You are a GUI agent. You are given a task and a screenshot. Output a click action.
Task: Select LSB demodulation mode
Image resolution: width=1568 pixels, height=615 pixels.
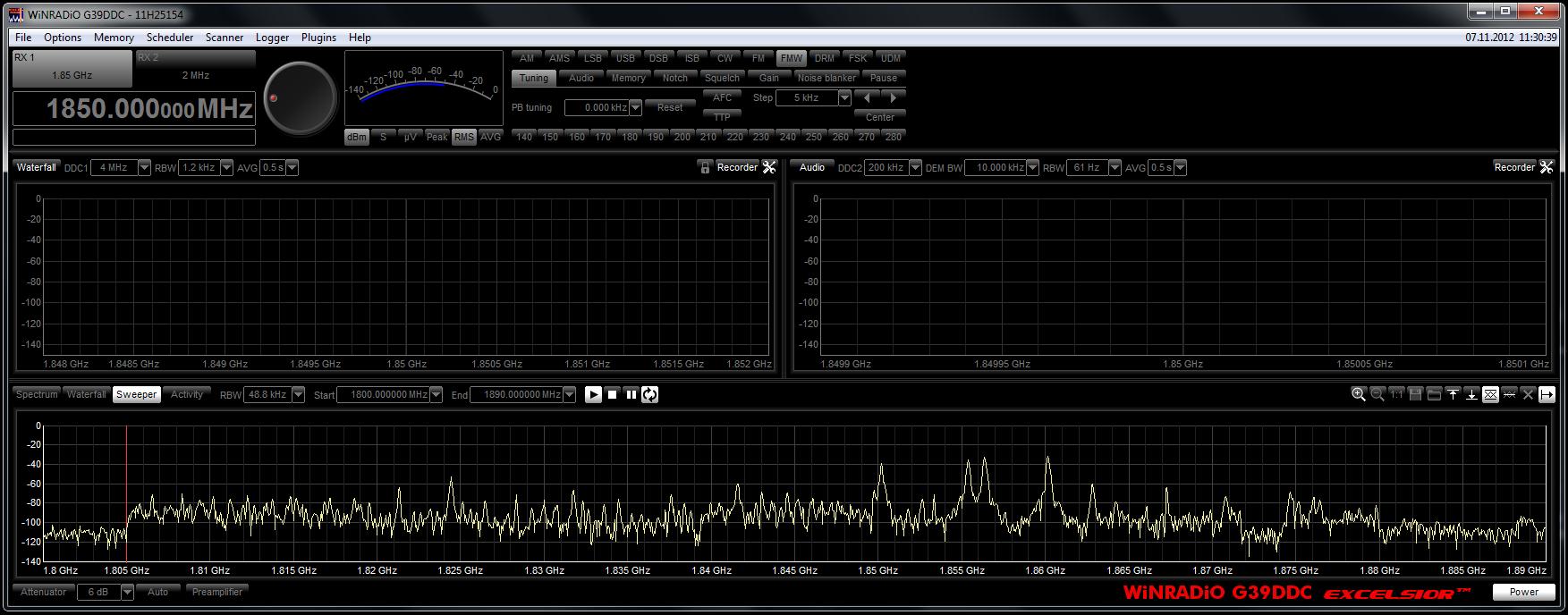point(593,58)
